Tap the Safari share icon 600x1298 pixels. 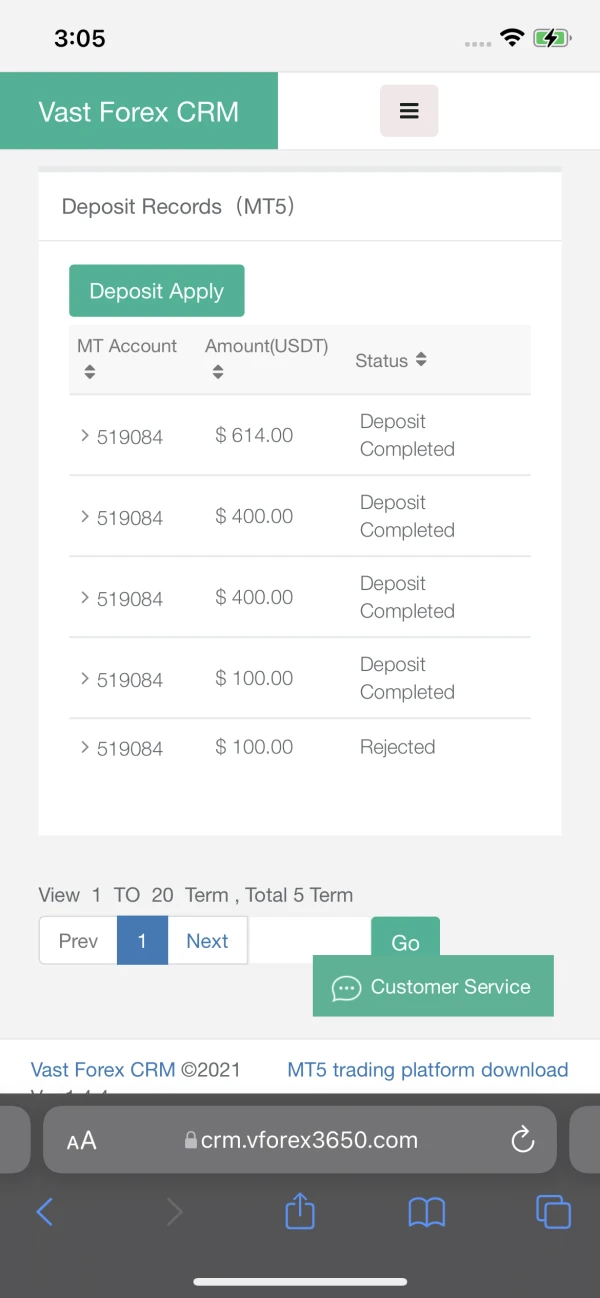pos(300,1212)
